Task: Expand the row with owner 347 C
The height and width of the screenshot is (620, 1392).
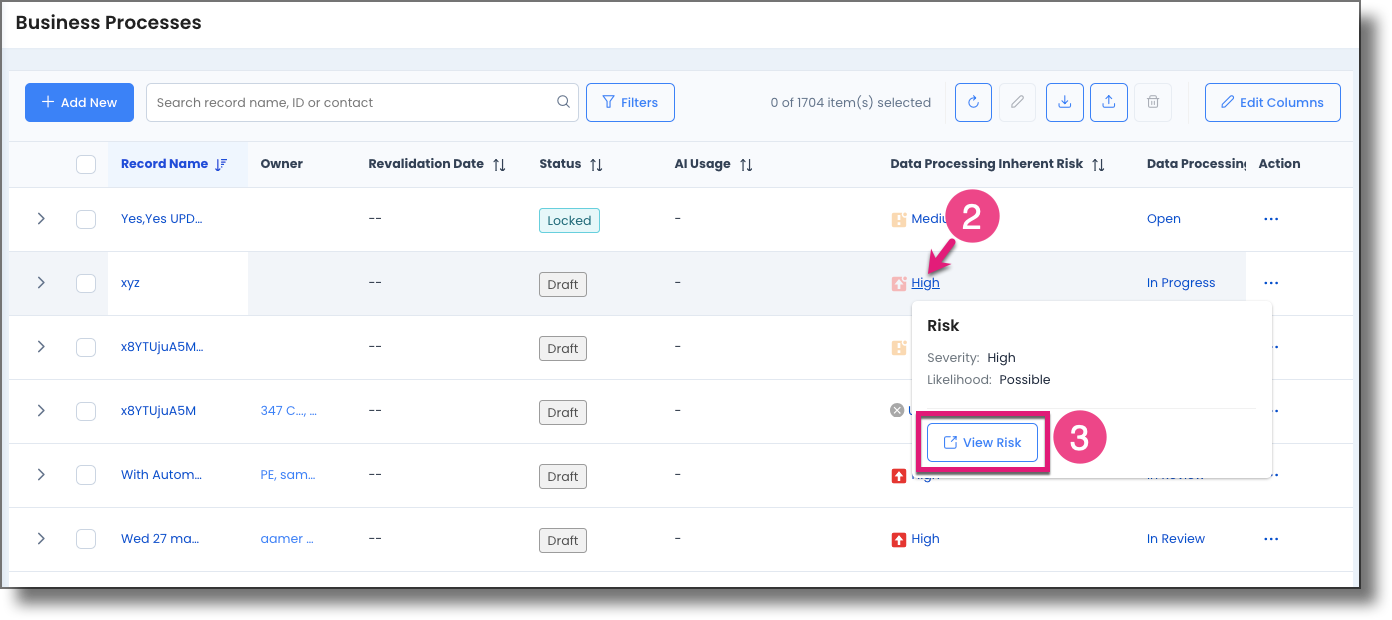Action: [x=41, y=411]
